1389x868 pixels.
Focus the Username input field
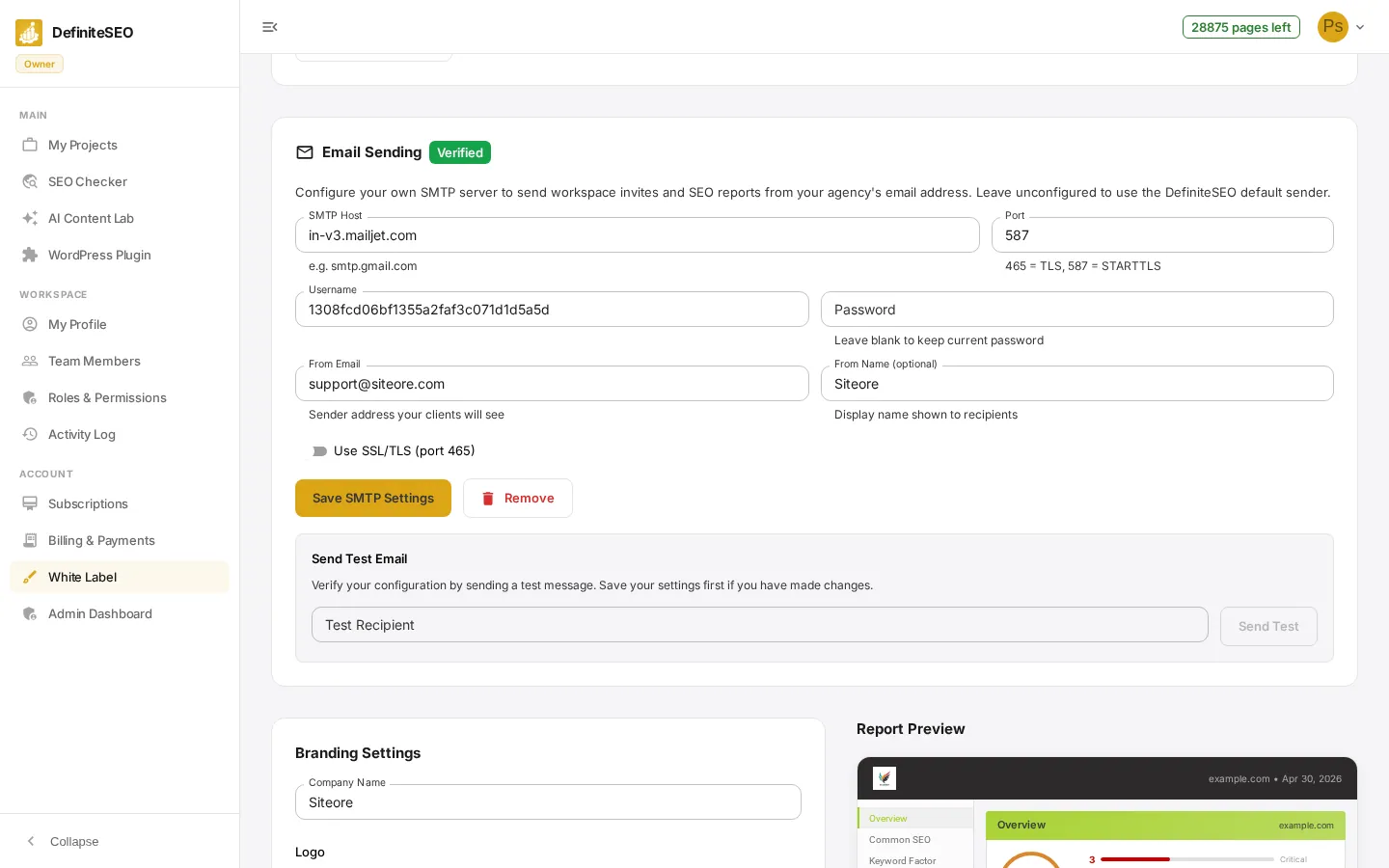pyautogui.click(x=552, y=310)
